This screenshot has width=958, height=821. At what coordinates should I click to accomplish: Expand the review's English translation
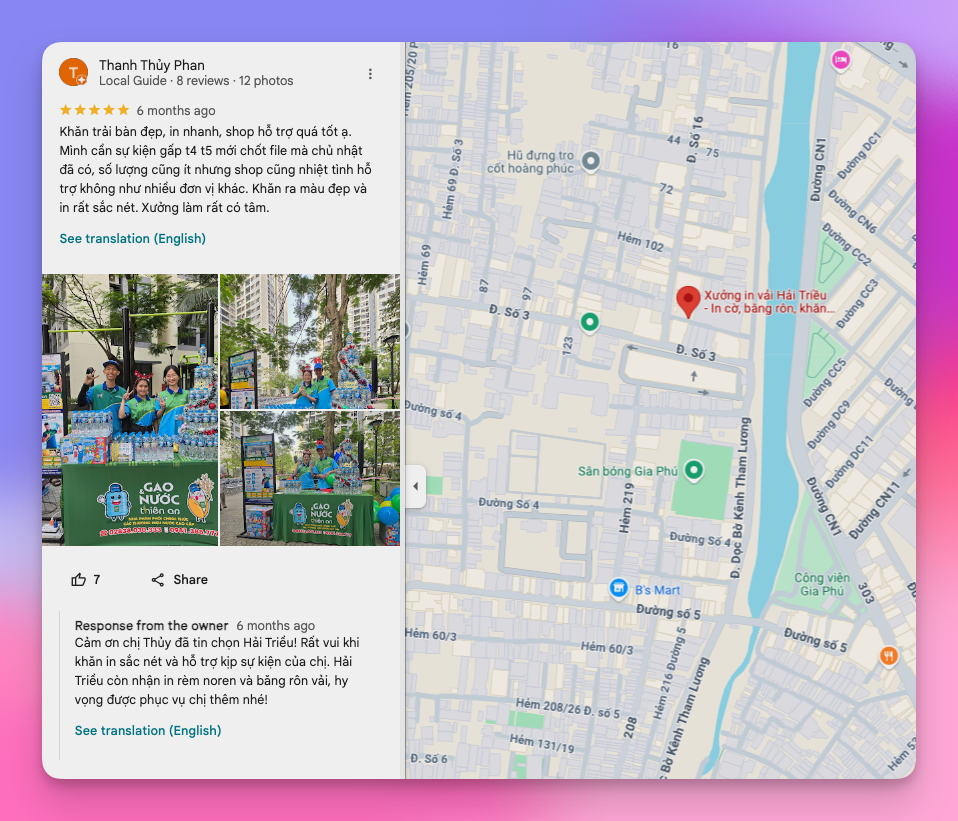pyautogui.click(x=133, y=238)
